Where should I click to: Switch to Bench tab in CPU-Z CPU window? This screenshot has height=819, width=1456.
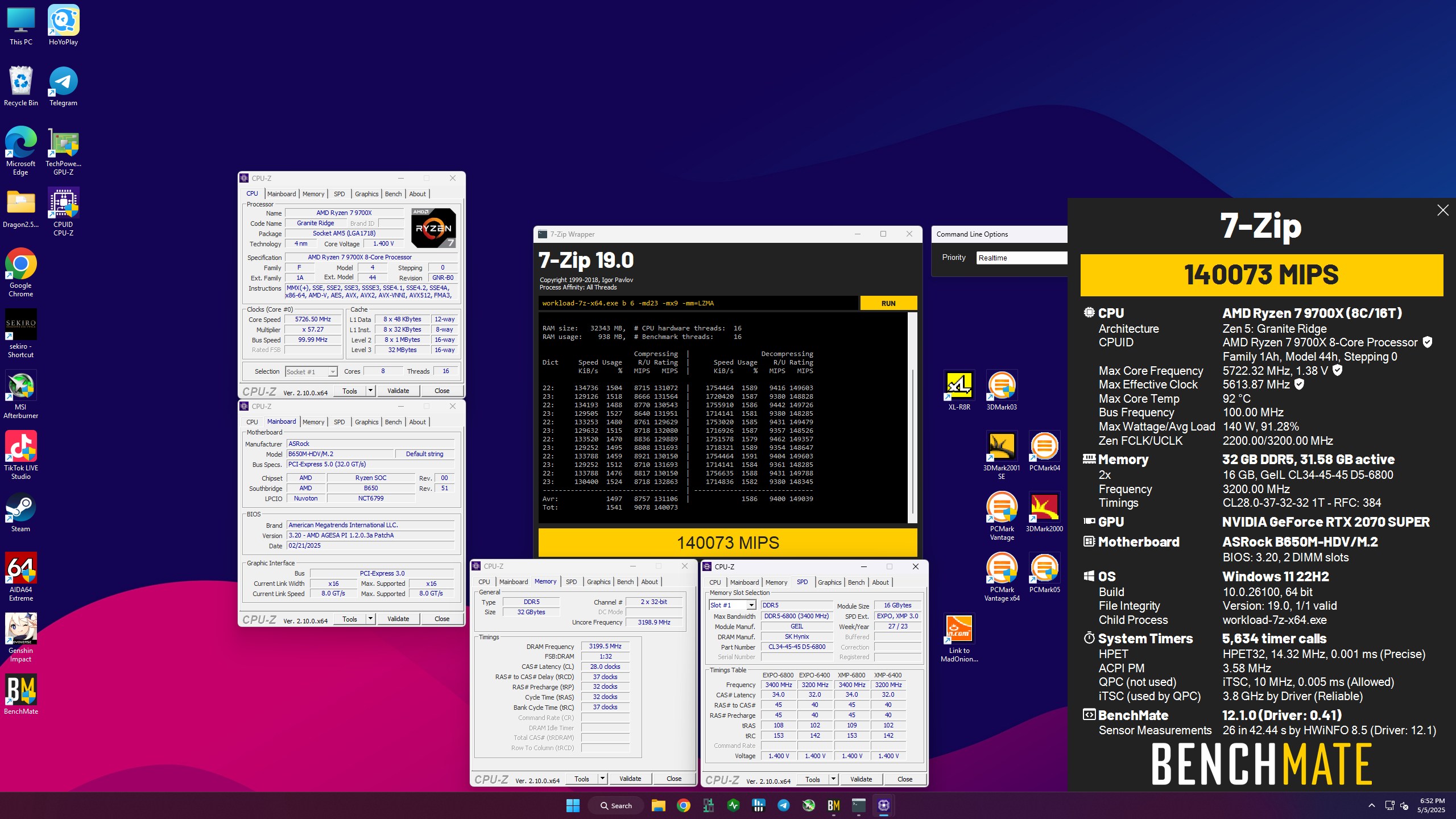coord(393,194)
